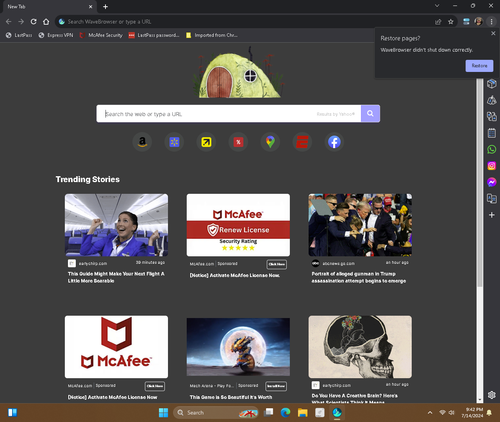Go to the home page
Screen dimensions: 500x422
click(46, 22)
